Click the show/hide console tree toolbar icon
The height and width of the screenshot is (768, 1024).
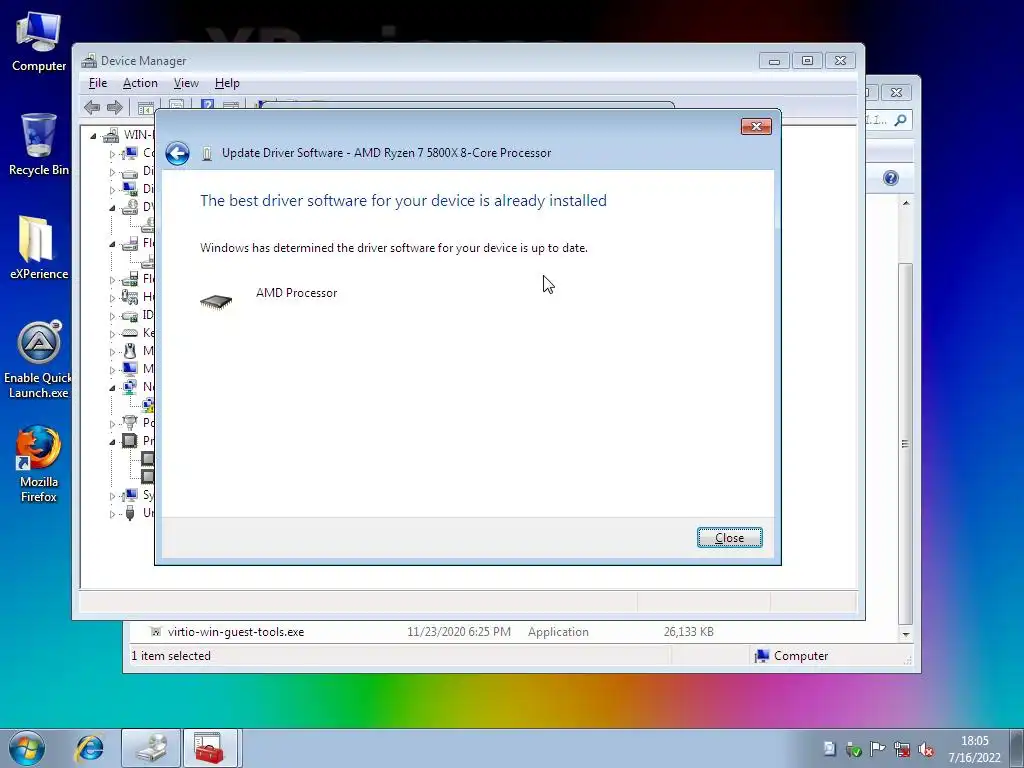(146, 108)
